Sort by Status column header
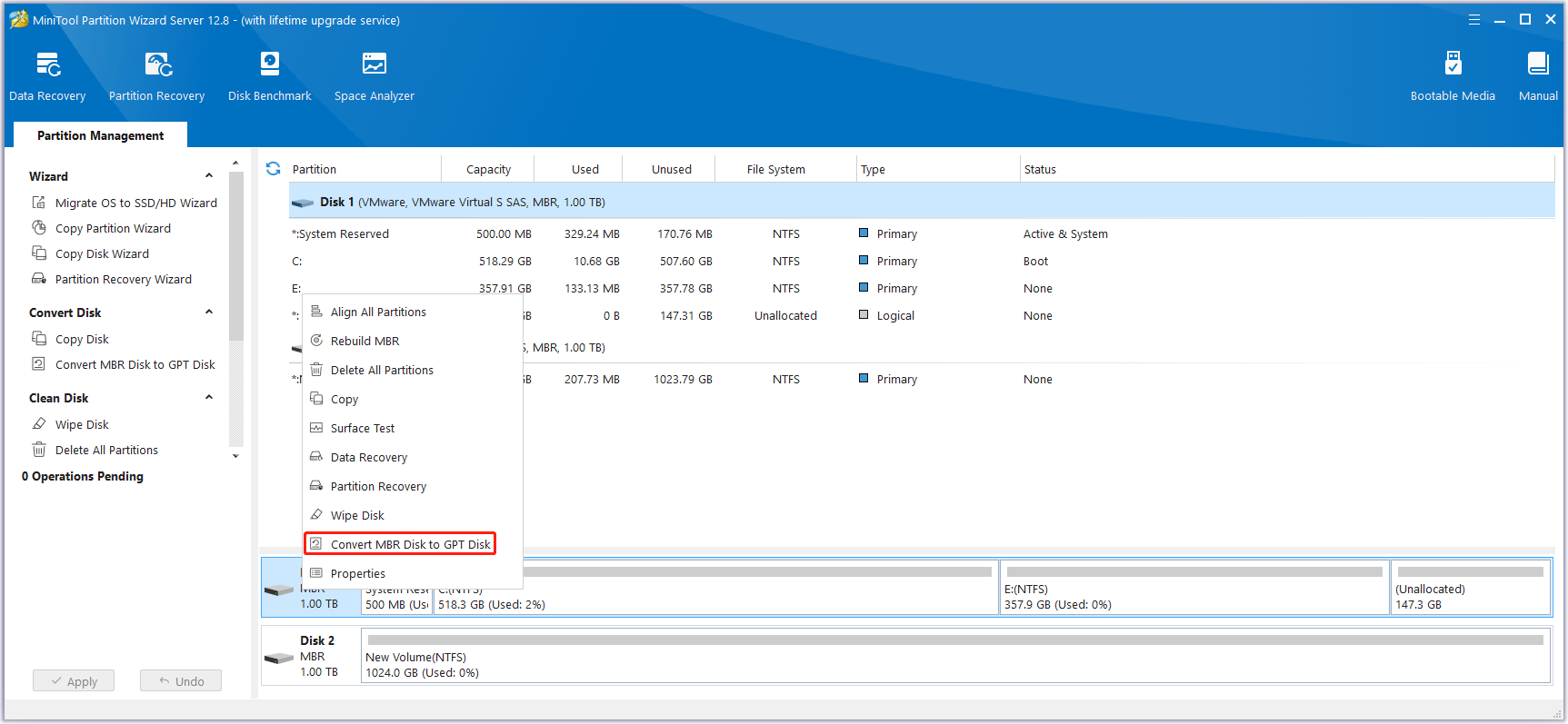The image size is (1568, 724). click(x=1287, y=169)
